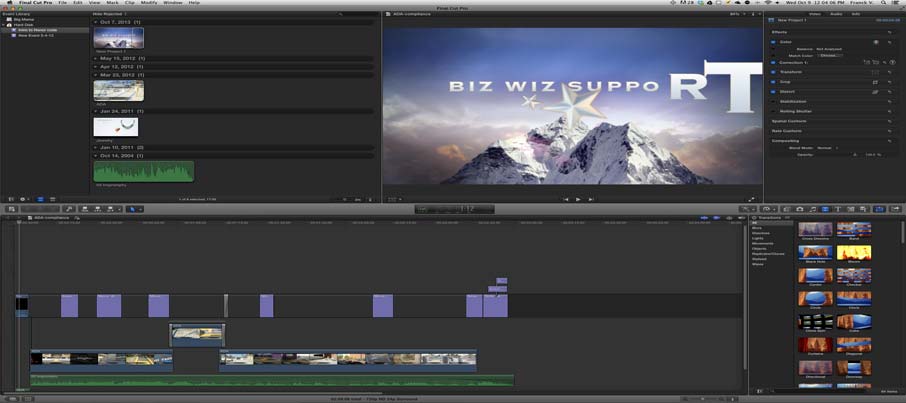Click the Share button in the toolbar
This screenshot has width=906, height=403.
tap(895, 209)
